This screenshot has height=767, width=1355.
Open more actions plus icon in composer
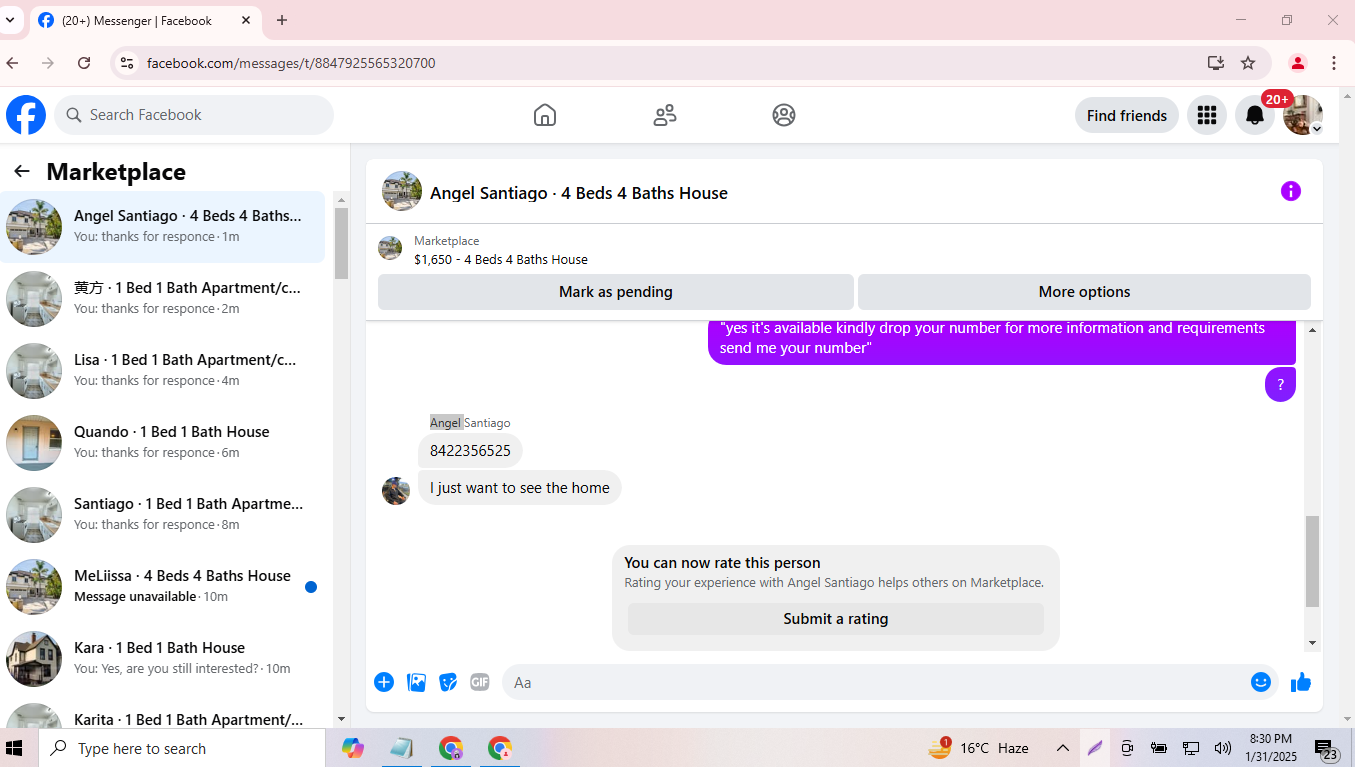click(x=384, y=682)
